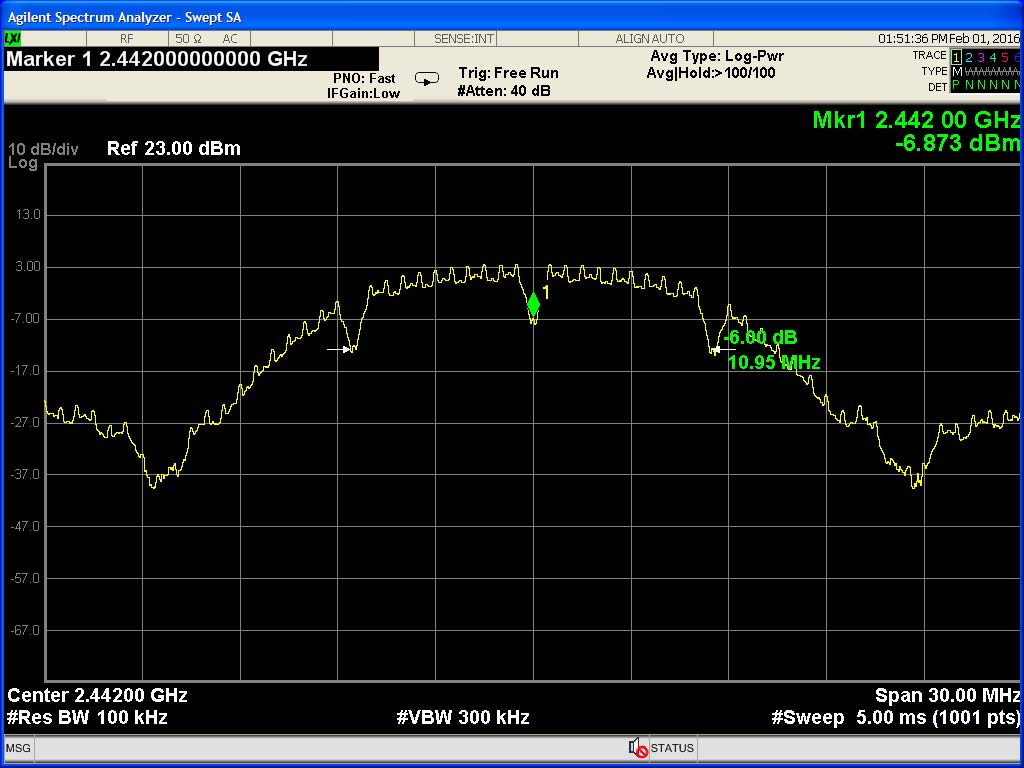This screenshot has width=1024, height=768.
Task: Click the right bandwidth arrow marker
Action: click(723, 349)
